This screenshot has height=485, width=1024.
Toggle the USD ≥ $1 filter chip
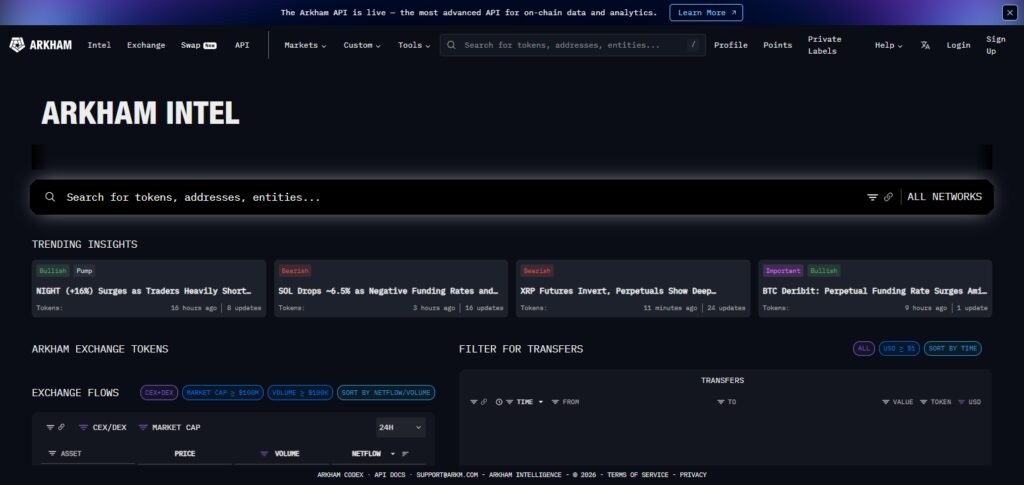coord(899,349)
